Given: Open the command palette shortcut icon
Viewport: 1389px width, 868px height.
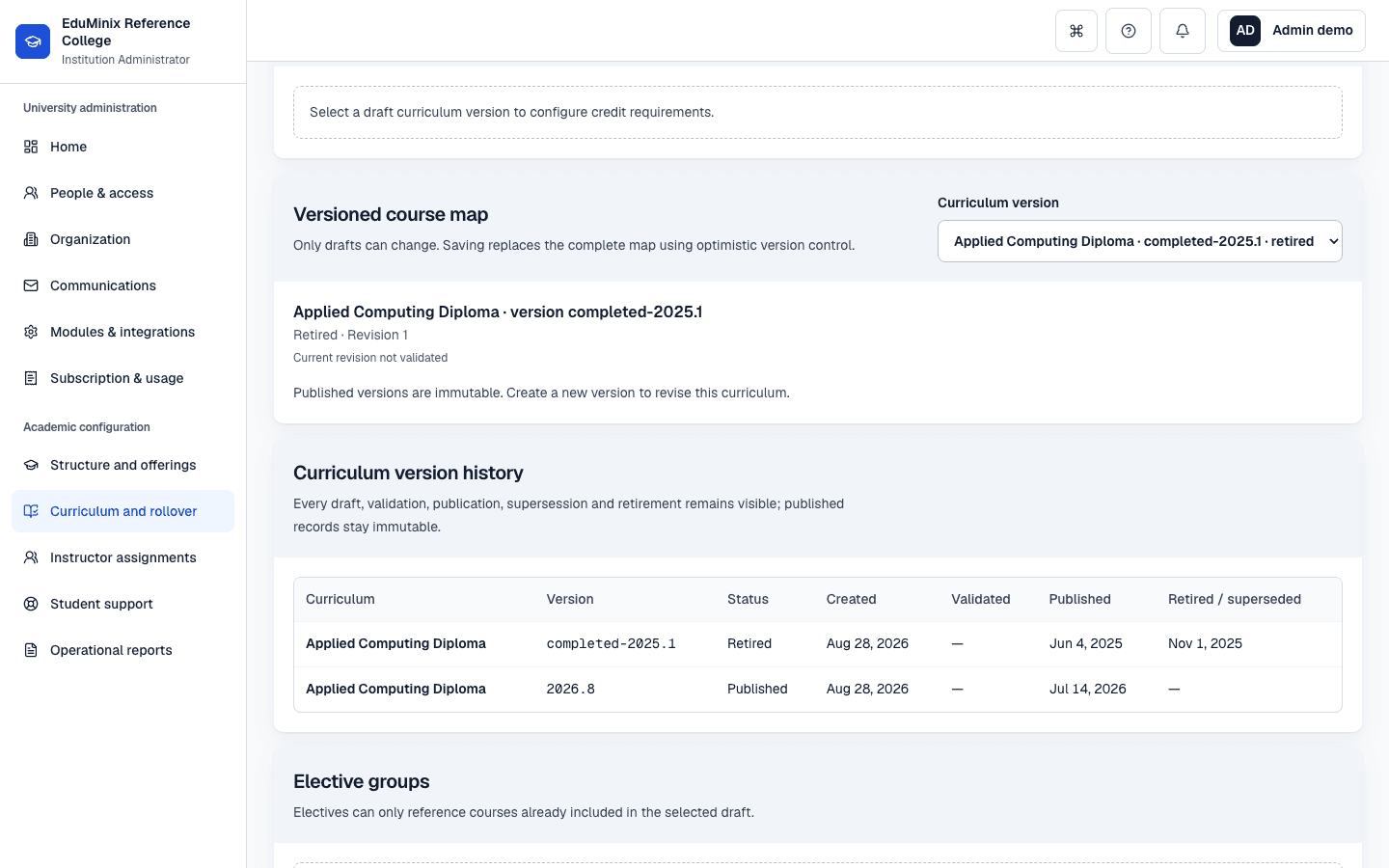Looking at the screenshot, I should [1076, 31].
